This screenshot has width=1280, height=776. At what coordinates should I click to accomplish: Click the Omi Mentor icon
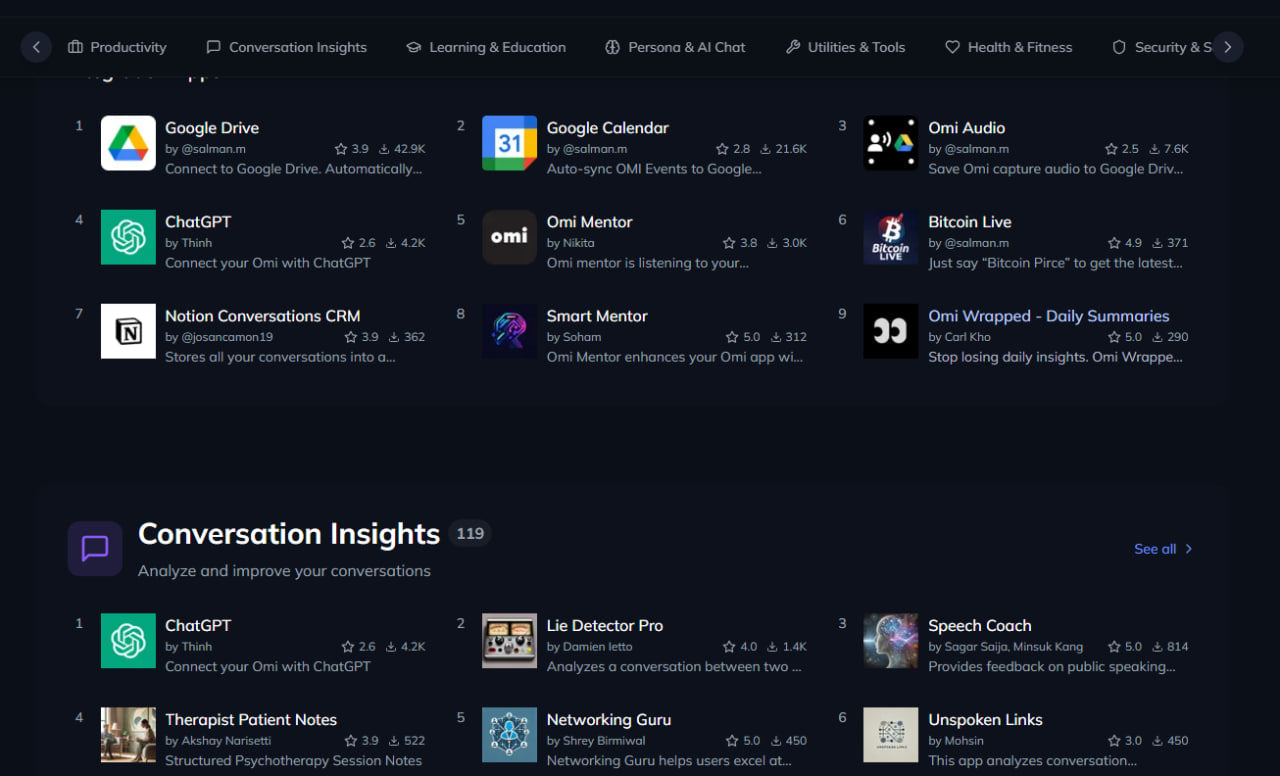click(509, 237)
